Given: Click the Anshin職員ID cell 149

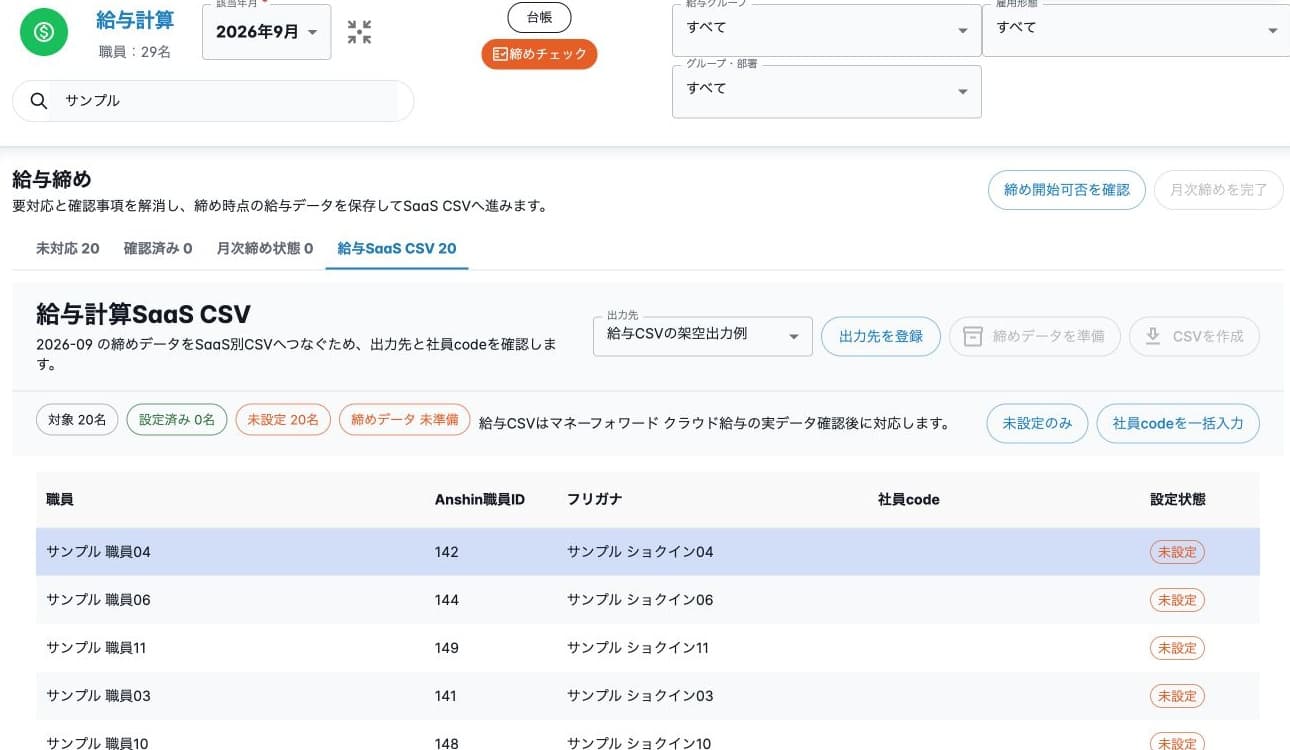Looking at the screenshot, I should pos(447,648).
